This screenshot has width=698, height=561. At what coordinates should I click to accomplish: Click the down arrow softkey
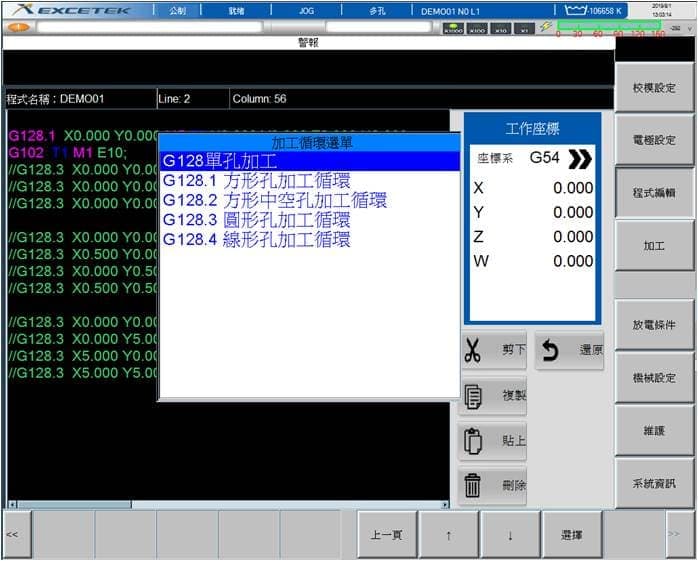tap(510, 535)
